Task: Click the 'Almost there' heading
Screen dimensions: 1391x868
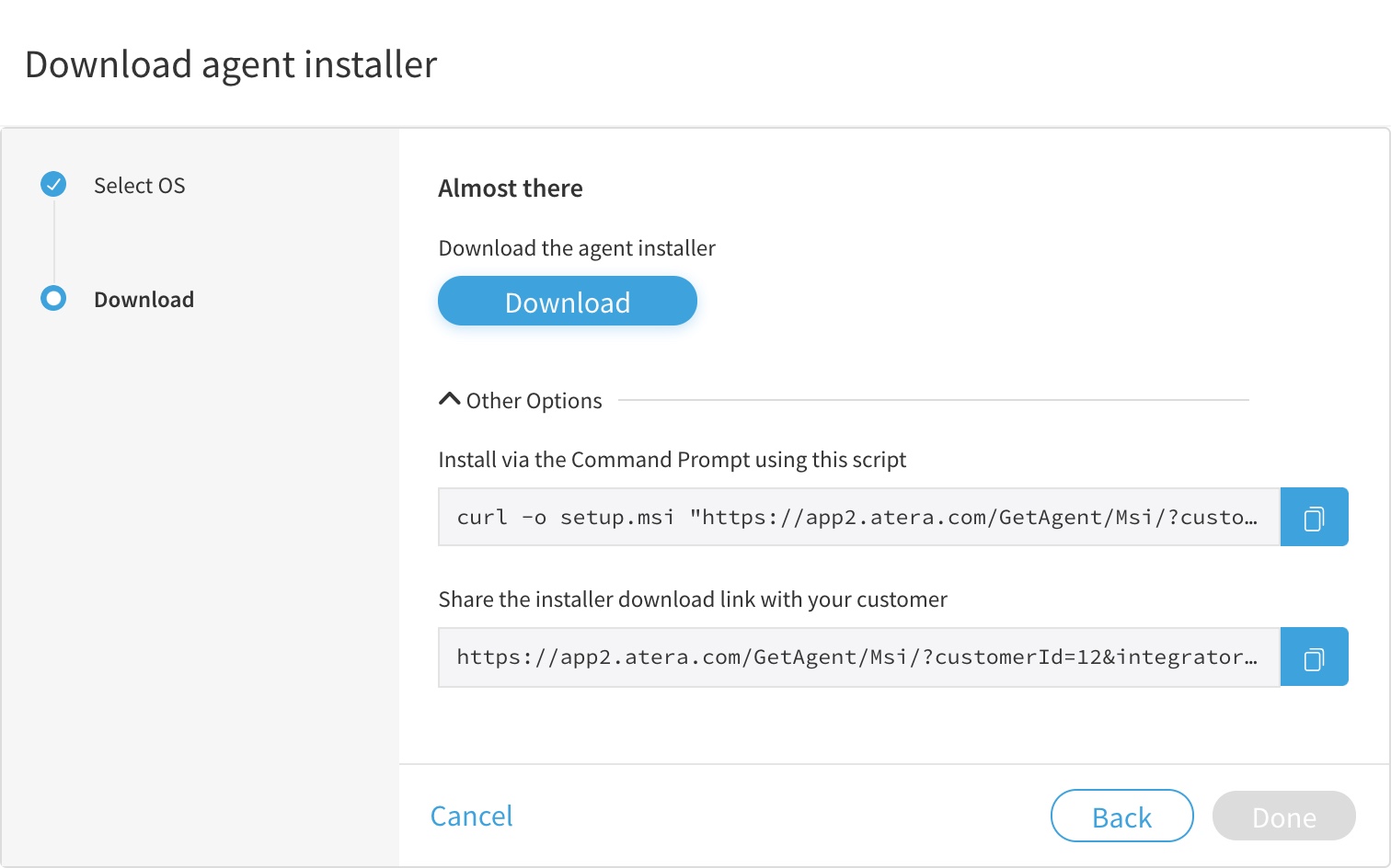Action: [x=511, y=188]
